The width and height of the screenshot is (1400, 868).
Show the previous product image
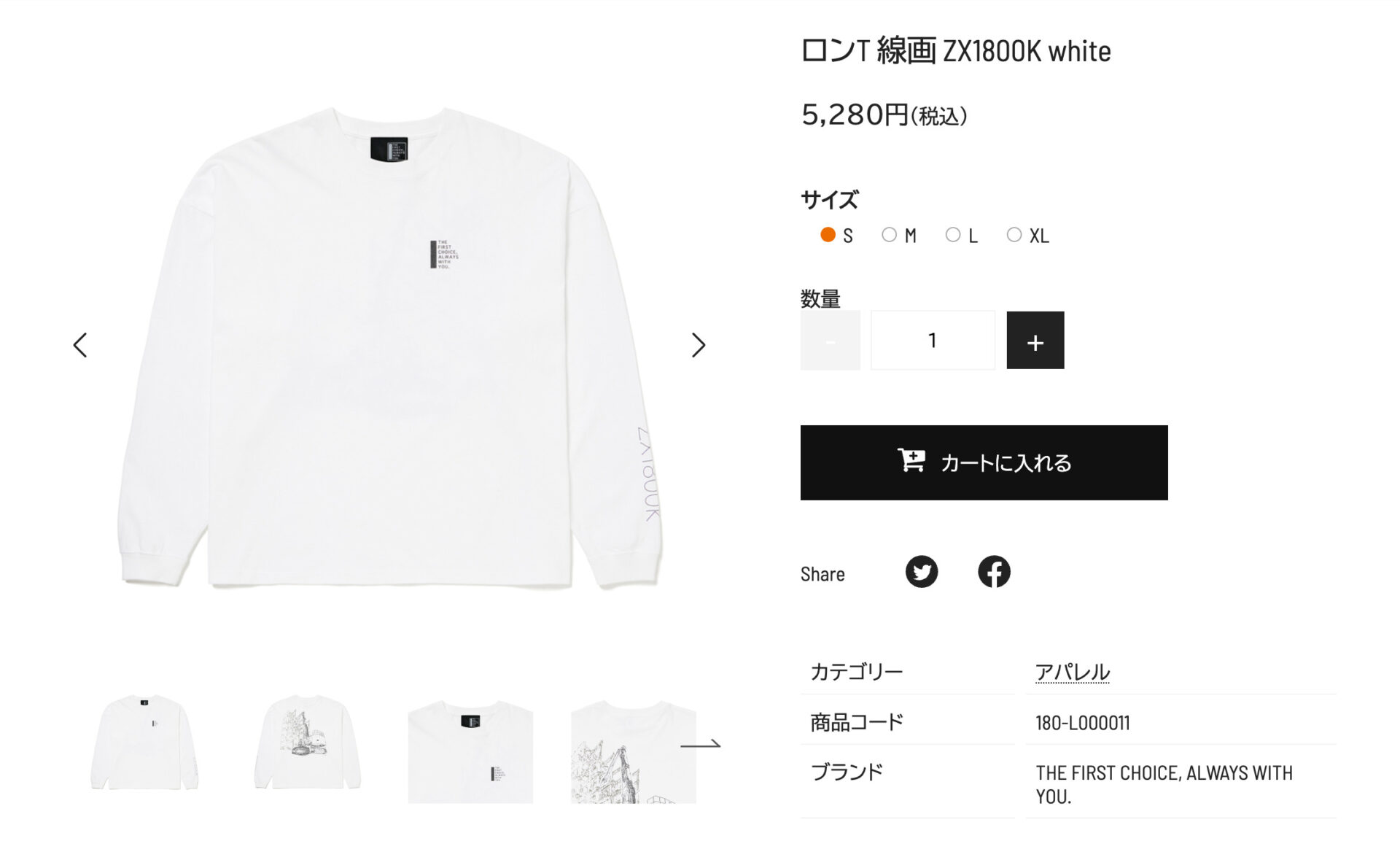pos(80,345)
